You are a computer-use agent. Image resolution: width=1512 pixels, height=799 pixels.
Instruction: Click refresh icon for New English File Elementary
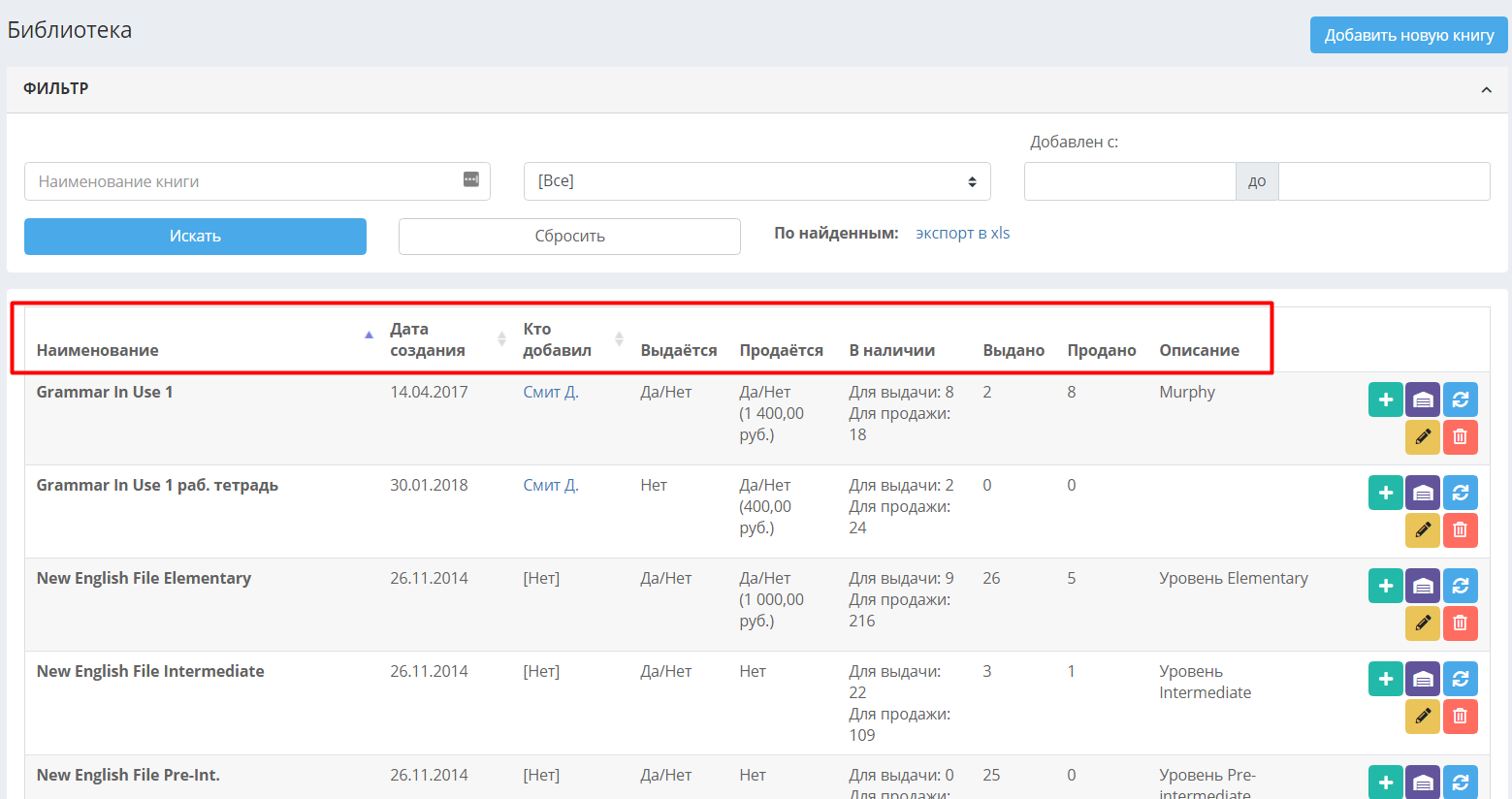[x=1460, y=586]
